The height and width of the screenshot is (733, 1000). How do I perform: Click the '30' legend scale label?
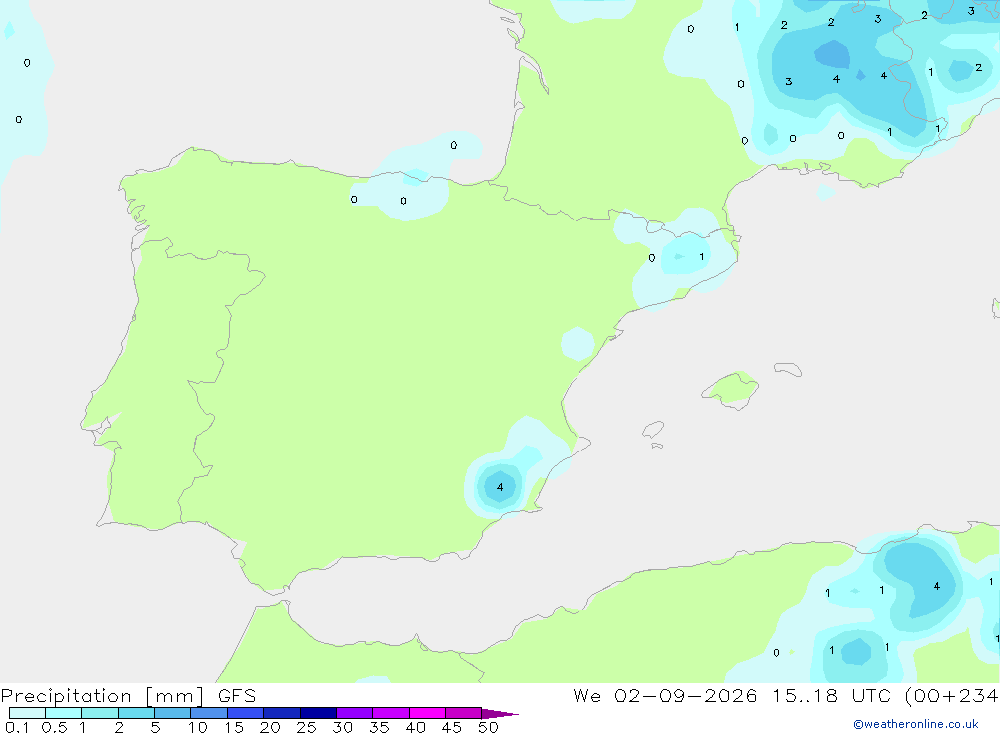[342, 727]
